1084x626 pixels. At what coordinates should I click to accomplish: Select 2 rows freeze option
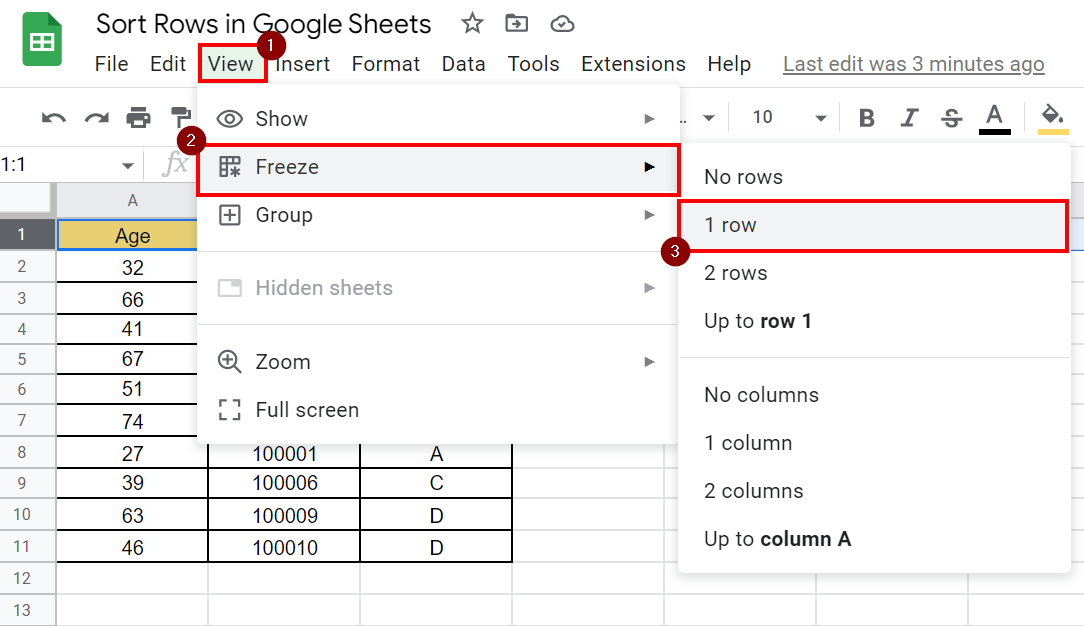[x=874, y=273]
